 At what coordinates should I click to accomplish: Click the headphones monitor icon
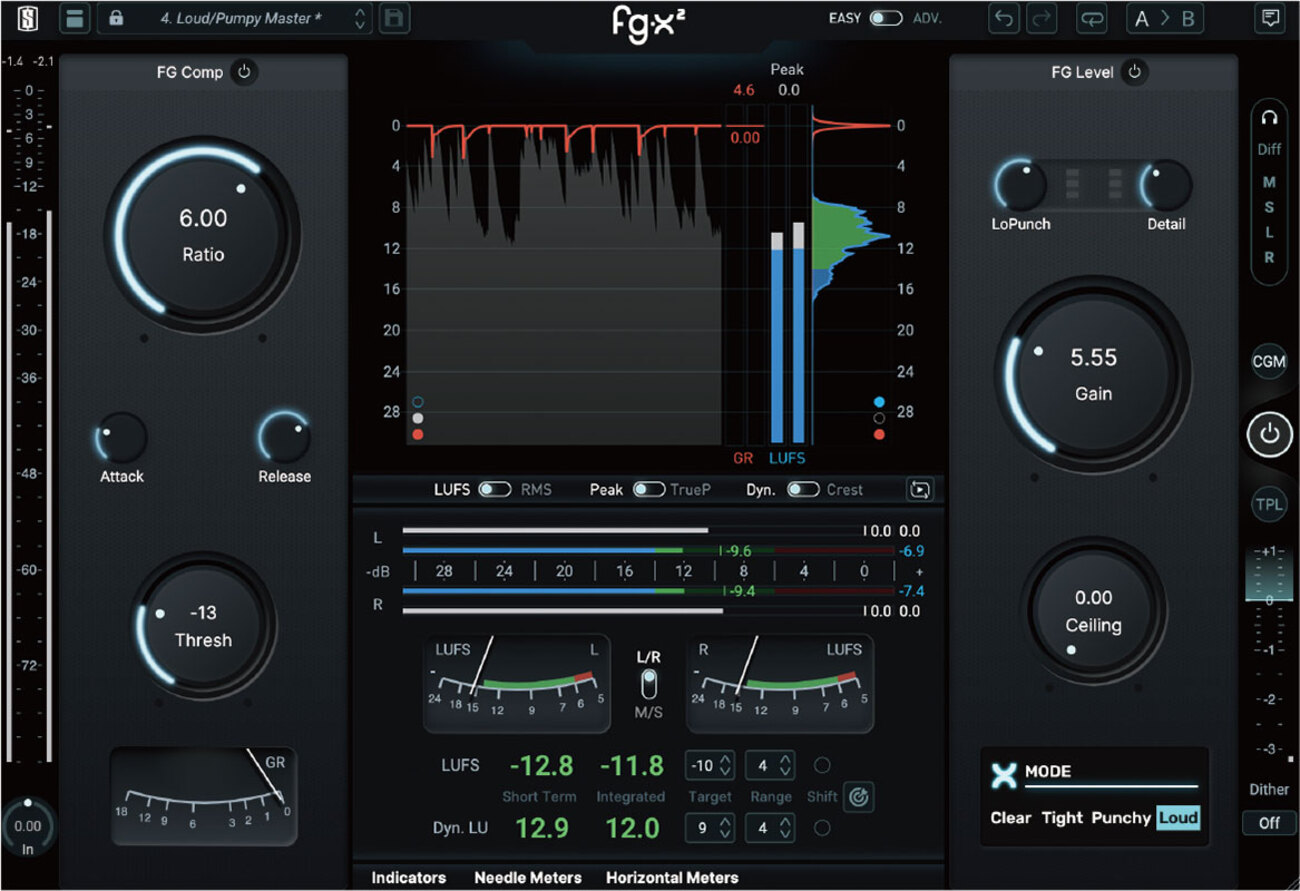tap(1269, 118)
